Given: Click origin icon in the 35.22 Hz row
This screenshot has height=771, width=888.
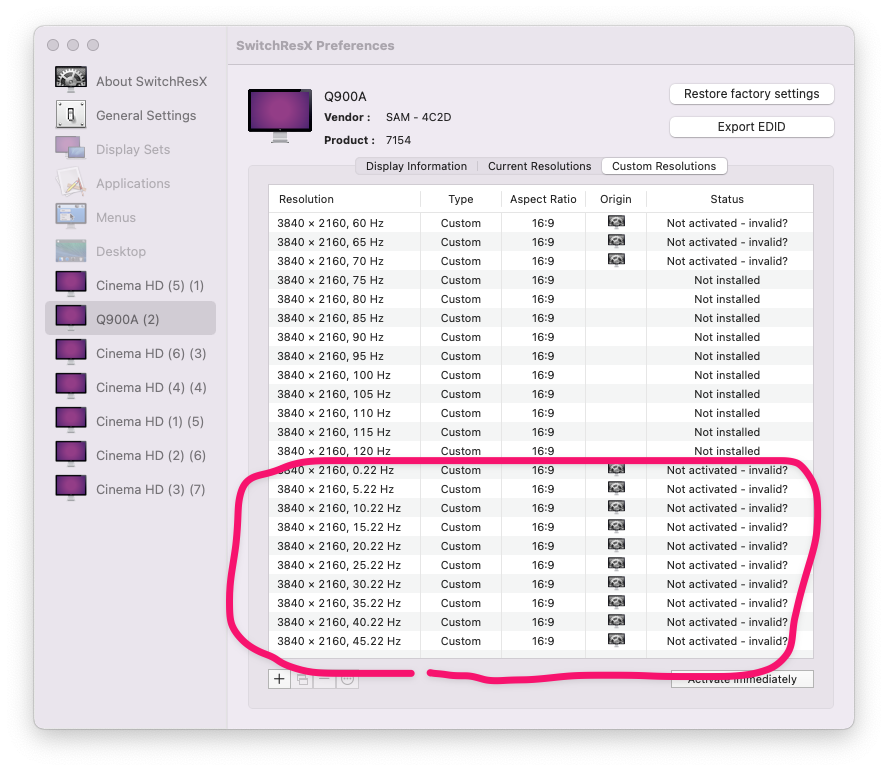Looking at the screenshot, I should pos(616,602).
